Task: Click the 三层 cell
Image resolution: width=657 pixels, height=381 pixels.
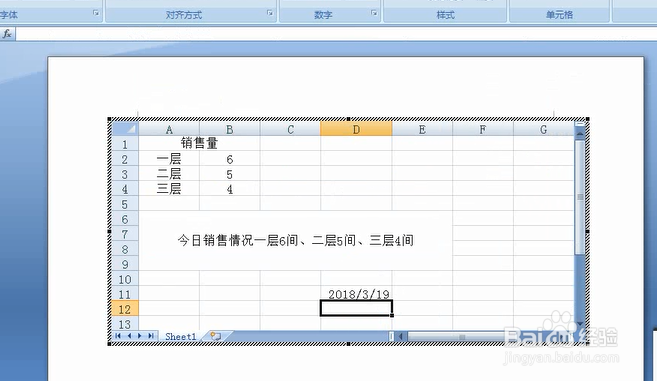Action: tap(169, 189)
